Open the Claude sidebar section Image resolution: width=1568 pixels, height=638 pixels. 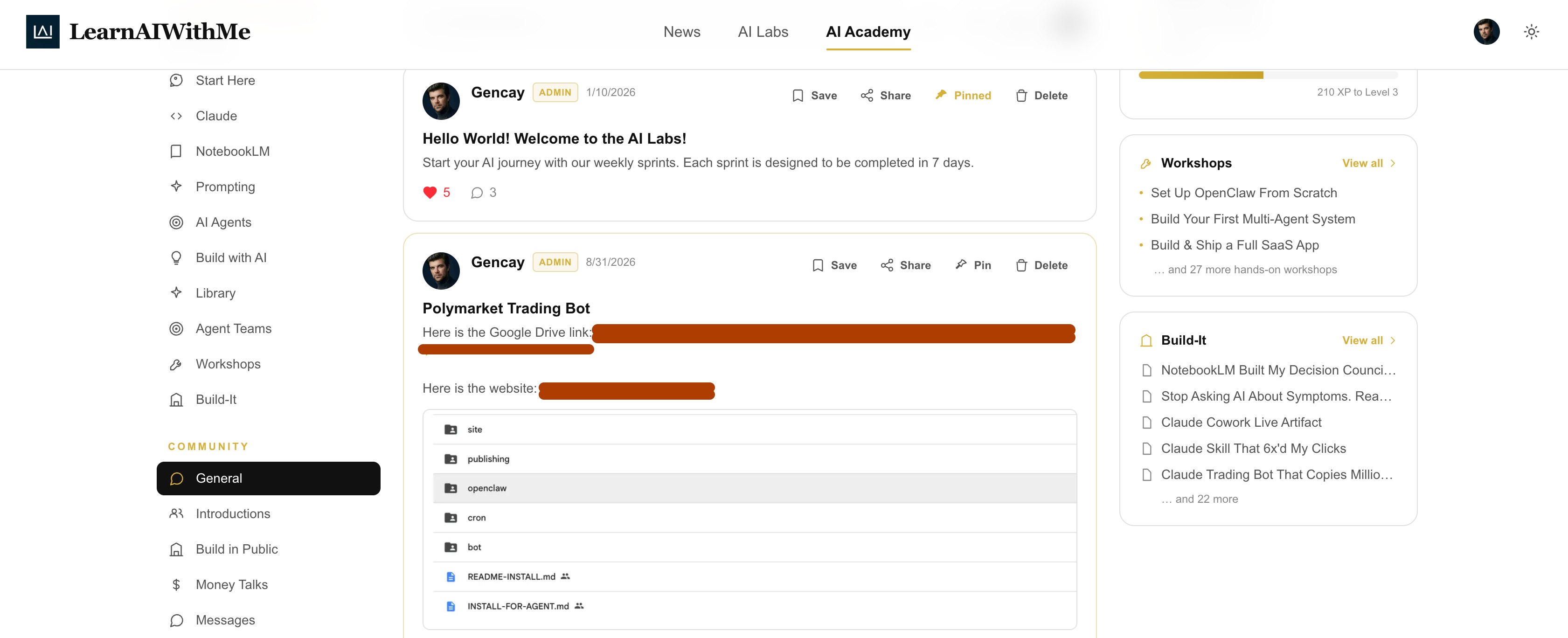pyautogui.click(x=269, y=116)
